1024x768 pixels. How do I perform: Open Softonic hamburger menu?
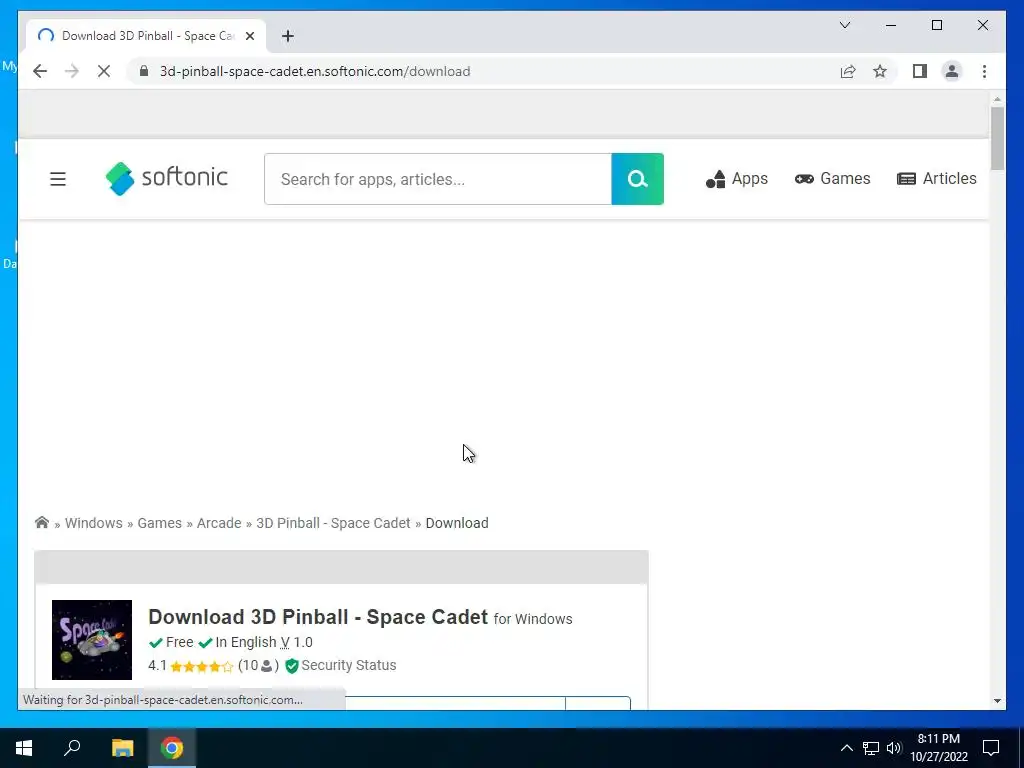tap(58, 179)
